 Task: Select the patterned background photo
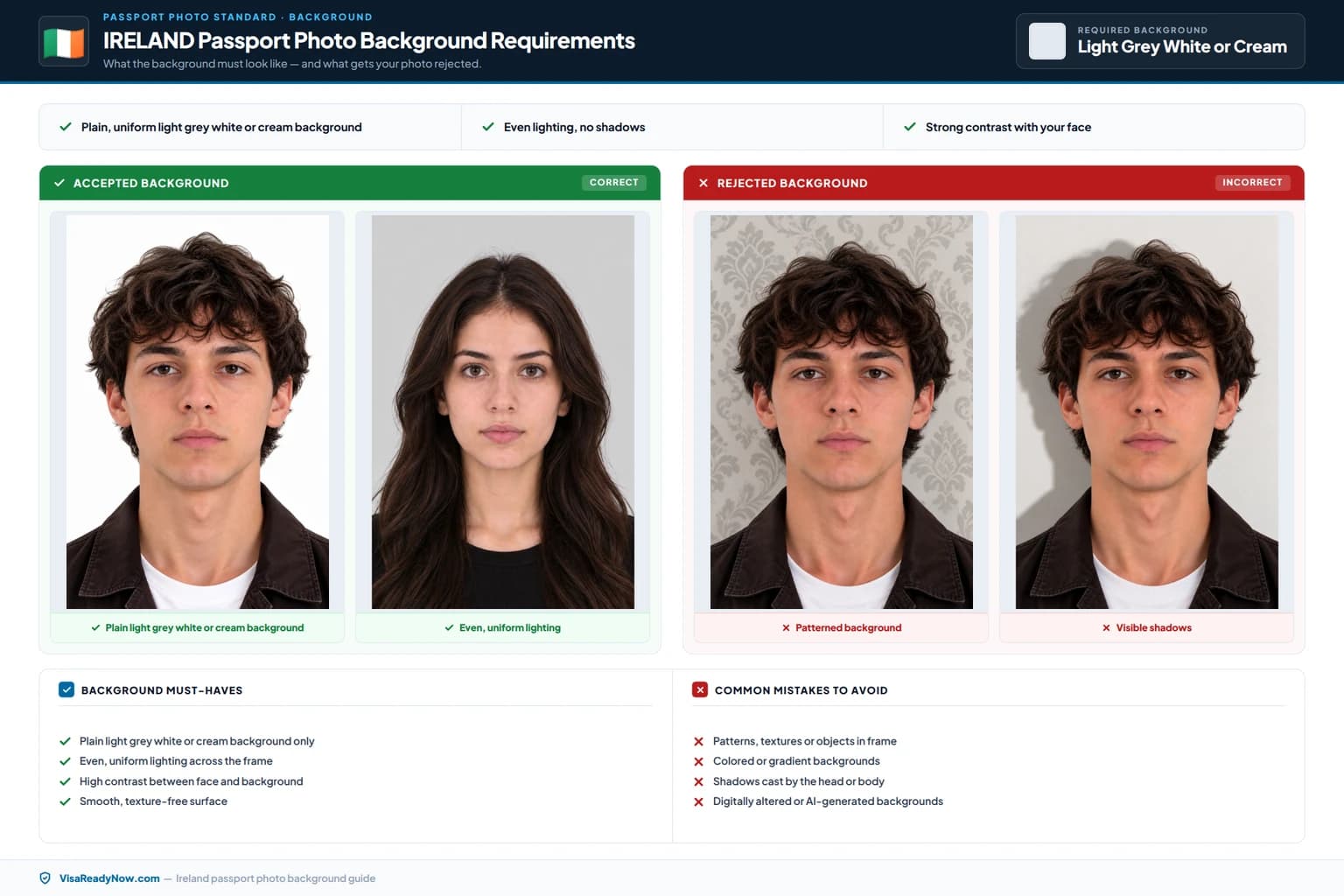[842, 412]
